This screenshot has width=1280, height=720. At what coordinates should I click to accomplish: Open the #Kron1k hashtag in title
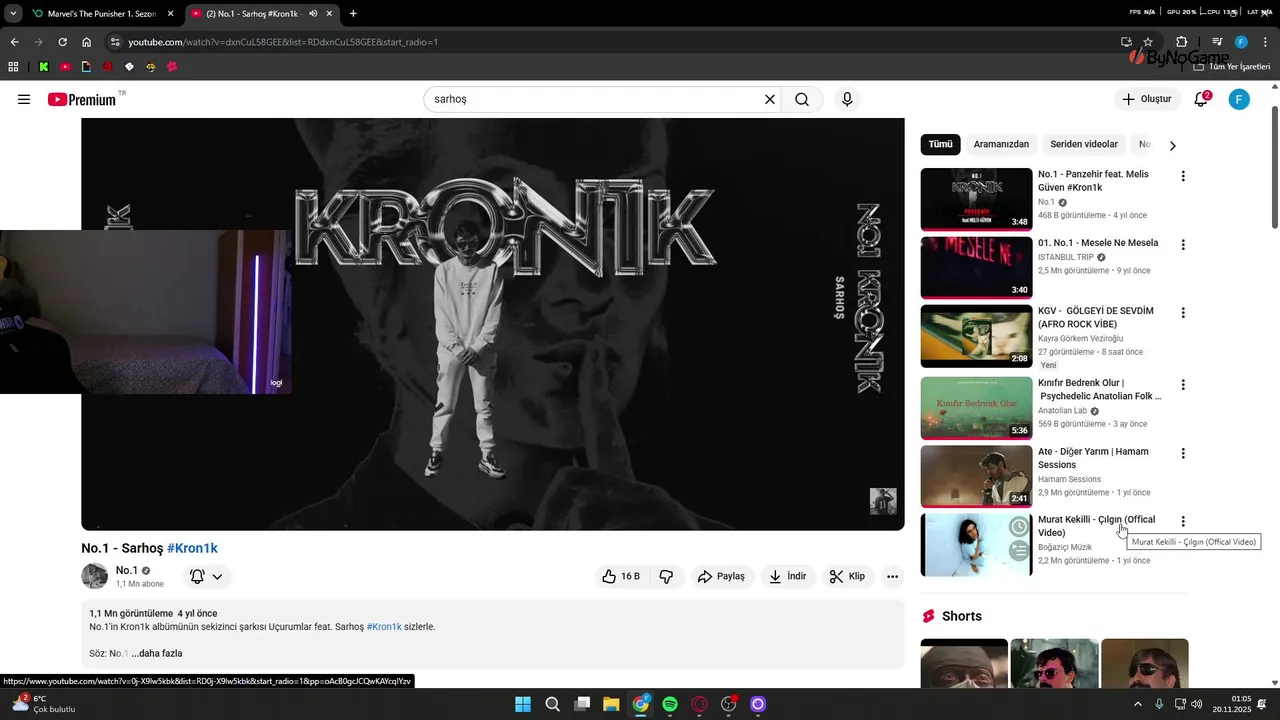point(192,548)
